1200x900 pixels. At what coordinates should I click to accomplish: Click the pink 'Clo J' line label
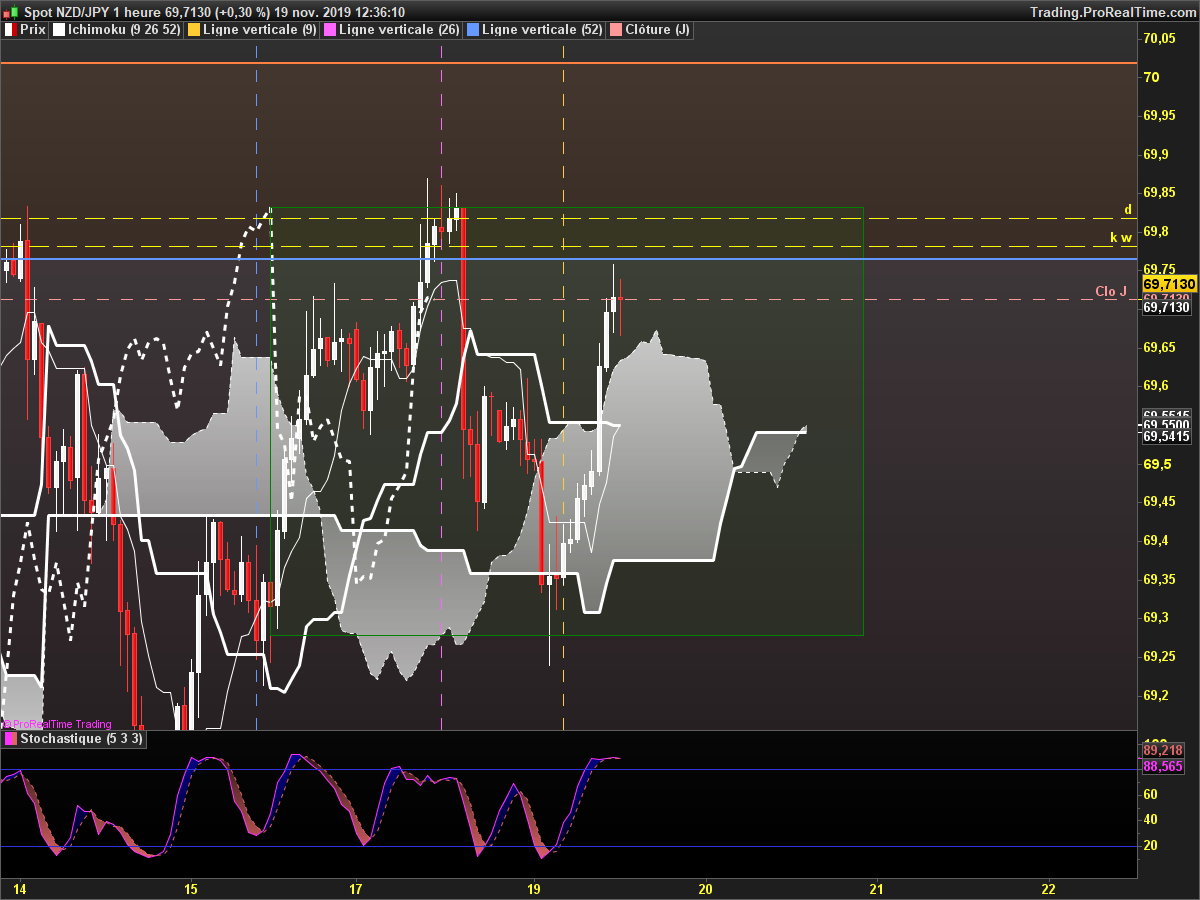(1111, 292)
